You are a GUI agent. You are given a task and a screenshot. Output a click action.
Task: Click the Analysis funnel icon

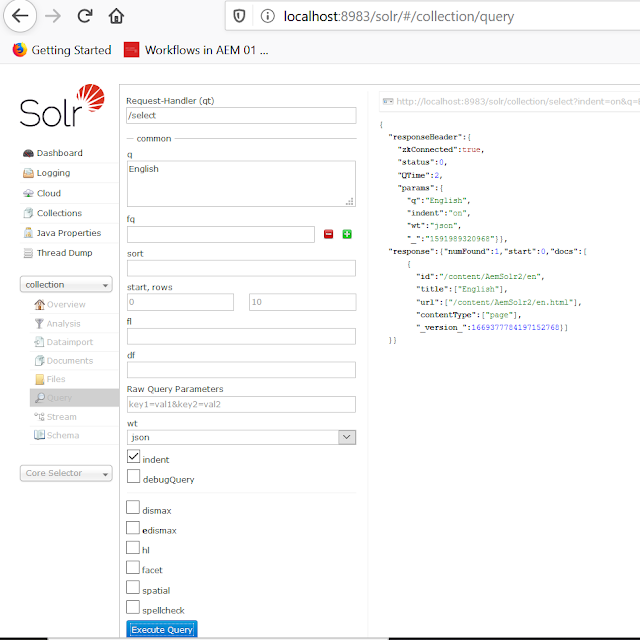(x=39, y=324)
